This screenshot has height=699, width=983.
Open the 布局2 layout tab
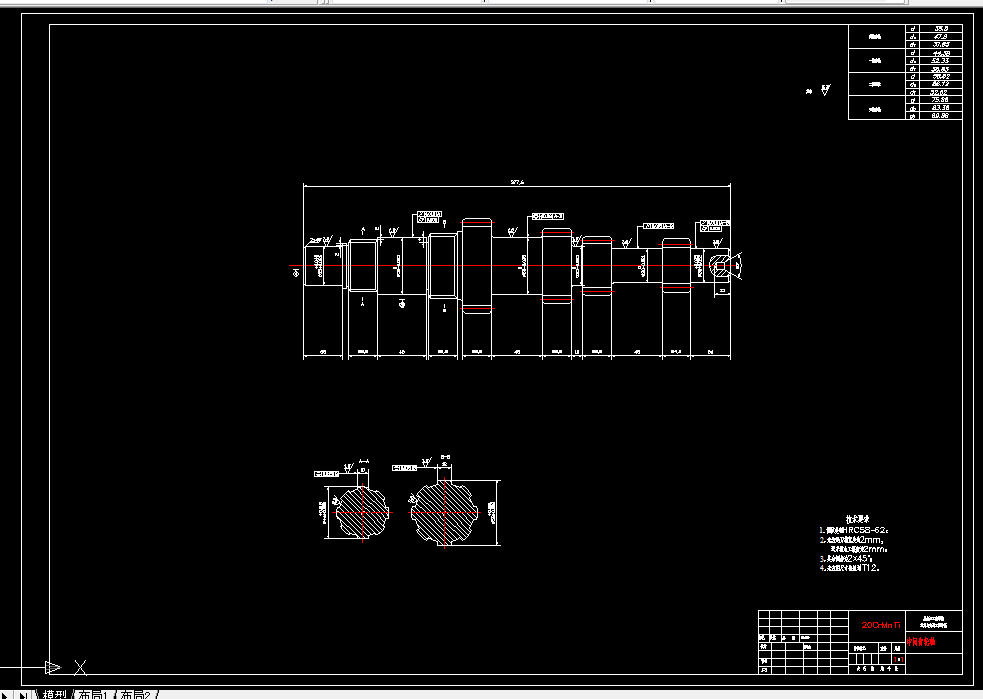(x=135, y=695)
